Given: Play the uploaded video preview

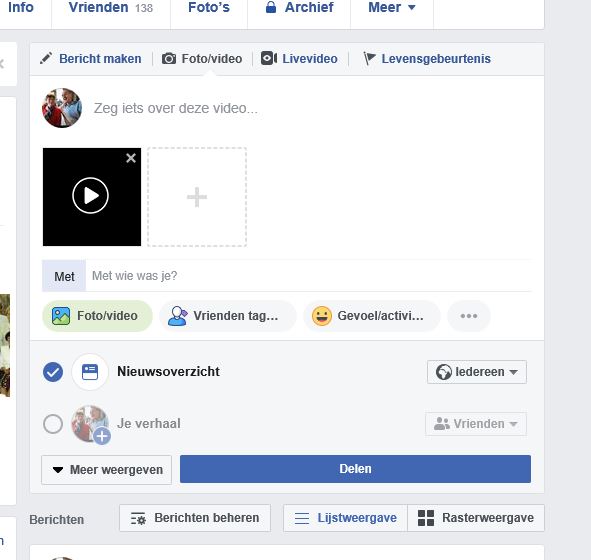Looking at the screenshot, I should point(90,196).
